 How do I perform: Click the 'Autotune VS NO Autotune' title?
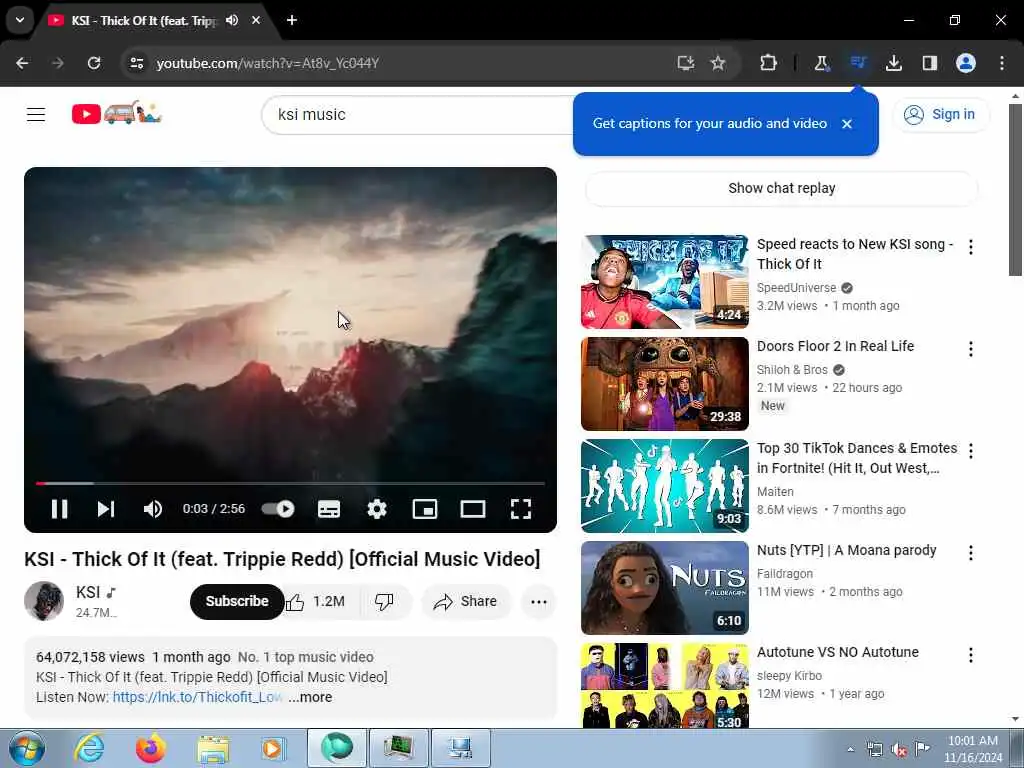tap(838, 652)
